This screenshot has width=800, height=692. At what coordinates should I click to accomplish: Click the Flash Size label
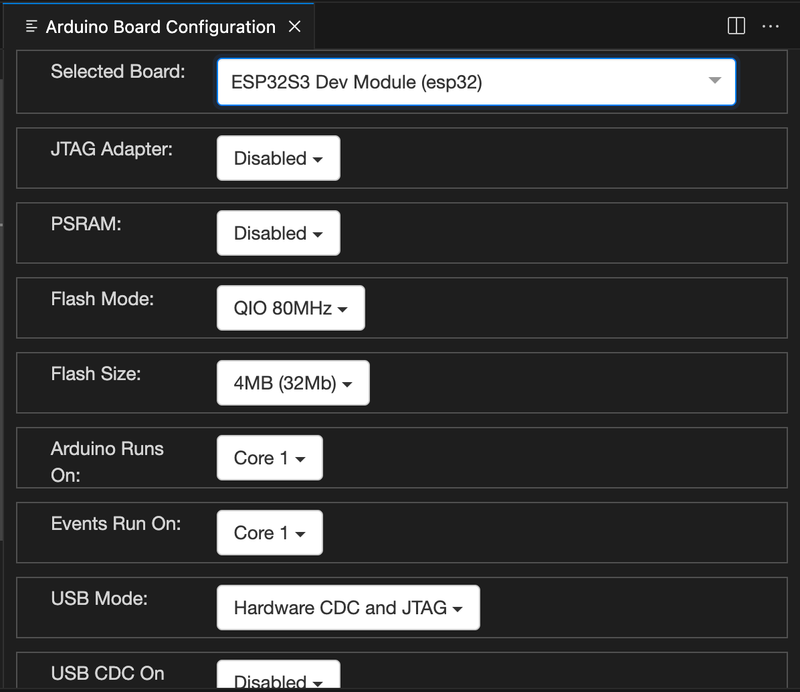pyautogui.click(x=96, y=374)
